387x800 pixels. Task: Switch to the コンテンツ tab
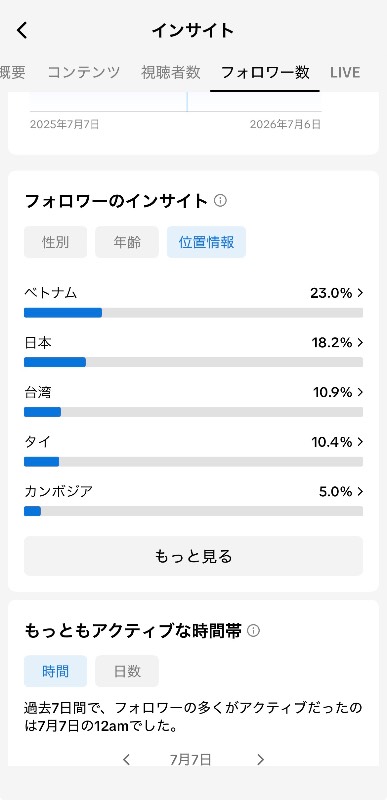pos(84,72)
